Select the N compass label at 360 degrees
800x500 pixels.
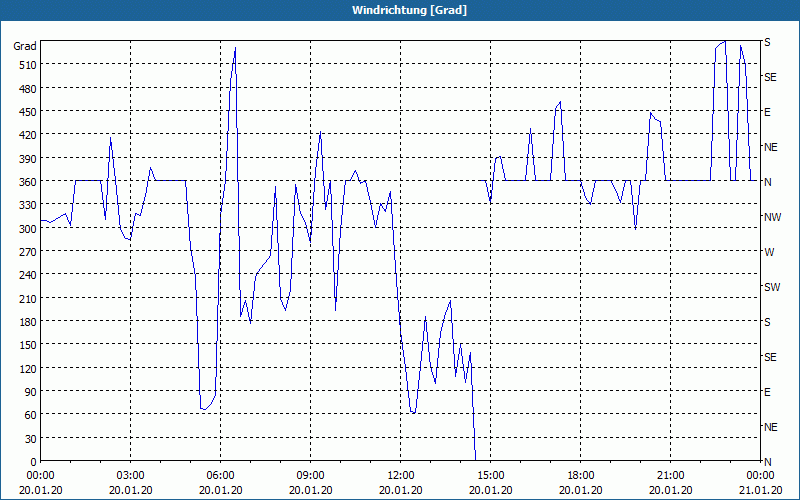pos(767,182)
